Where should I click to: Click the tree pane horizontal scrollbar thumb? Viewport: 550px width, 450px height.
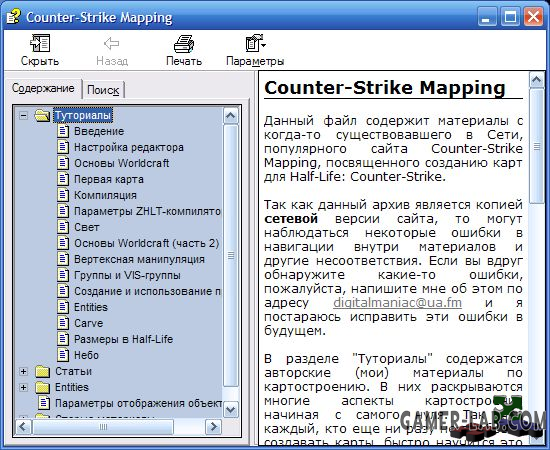103,427
